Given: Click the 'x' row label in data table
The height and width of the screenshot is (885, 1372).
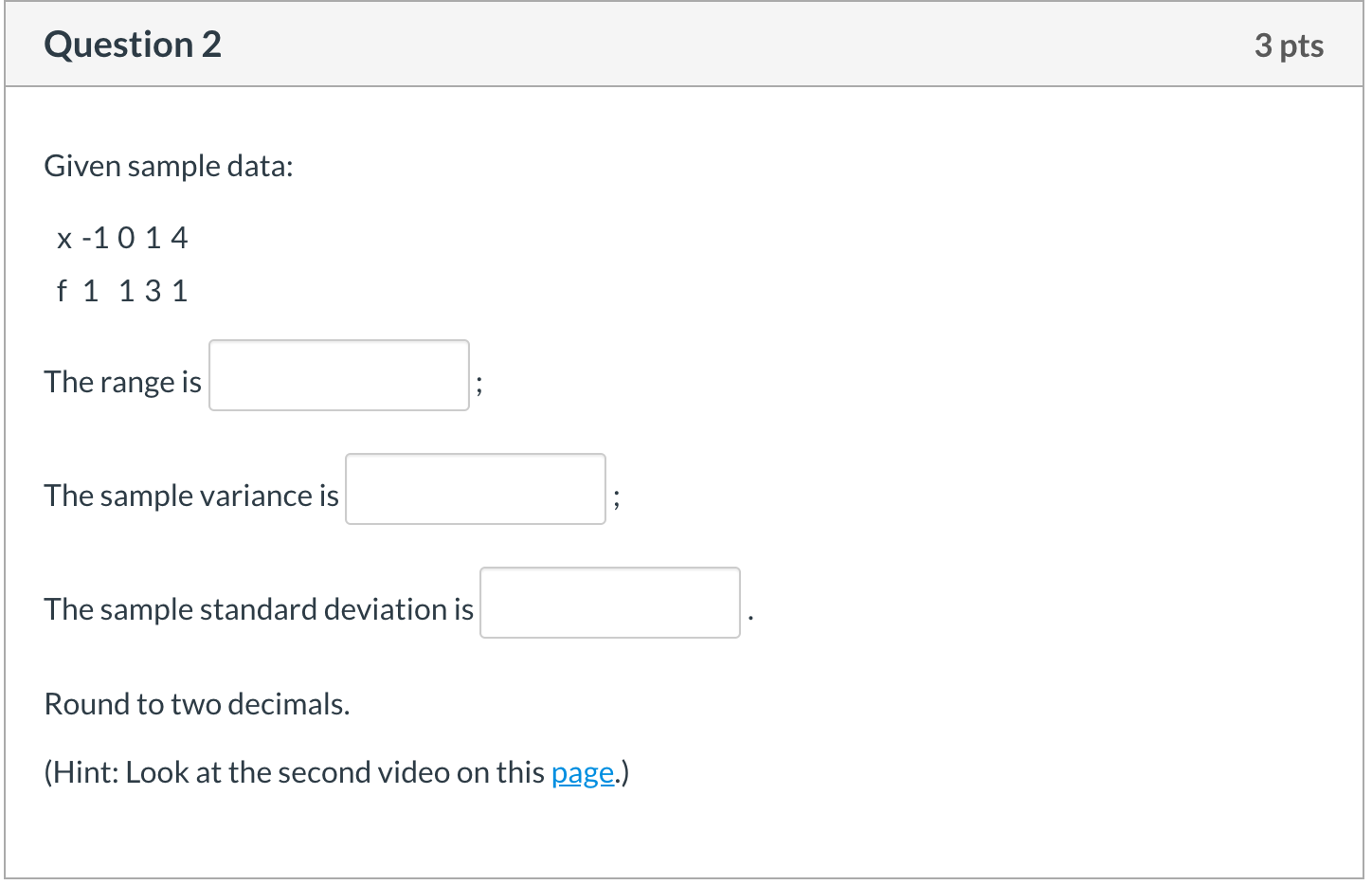Looking at the screenshot, I should 64,239.
